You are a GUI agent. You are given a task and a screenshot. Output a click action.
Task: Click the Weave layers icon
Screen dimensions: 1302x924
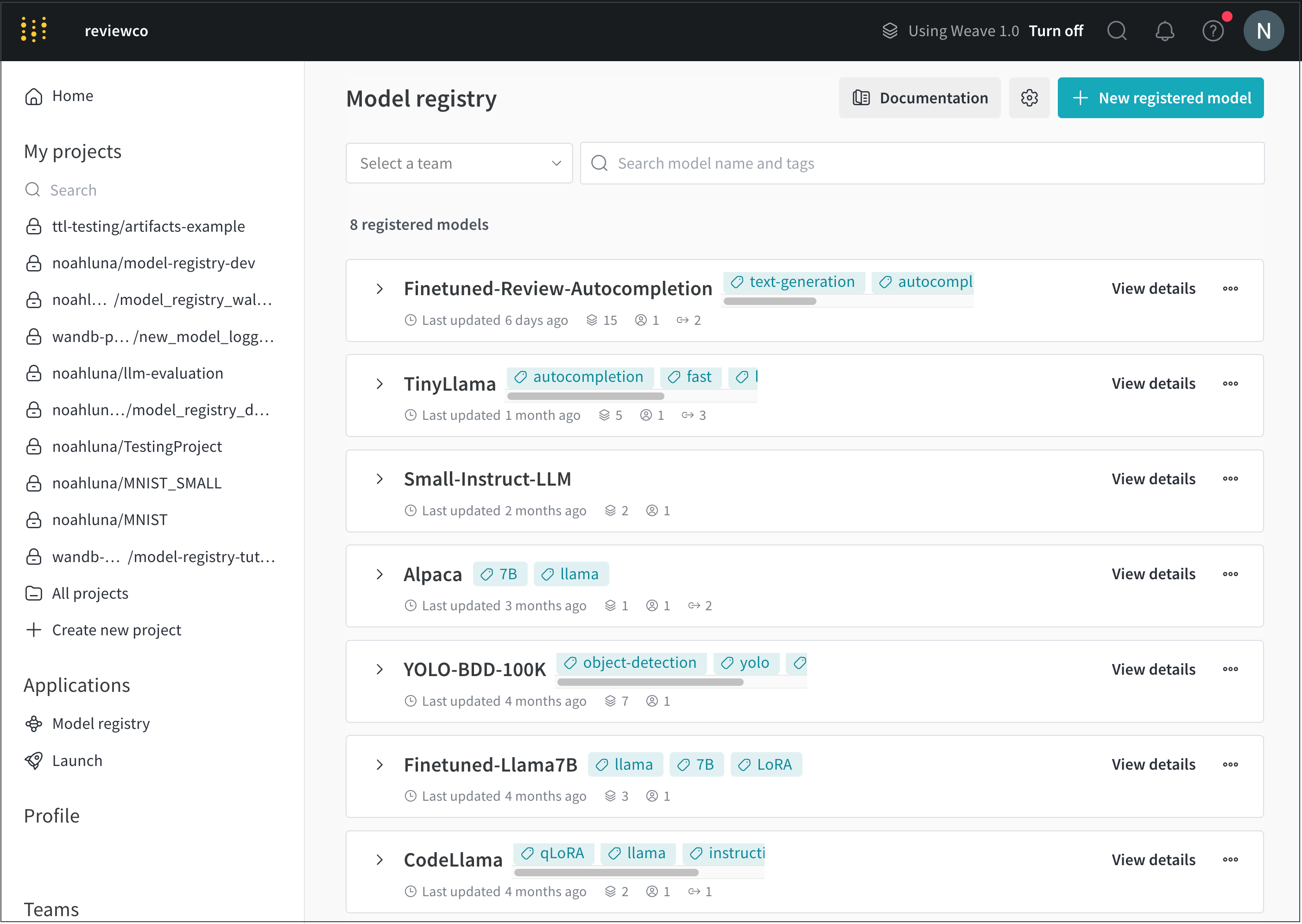(x=890, y=31)
